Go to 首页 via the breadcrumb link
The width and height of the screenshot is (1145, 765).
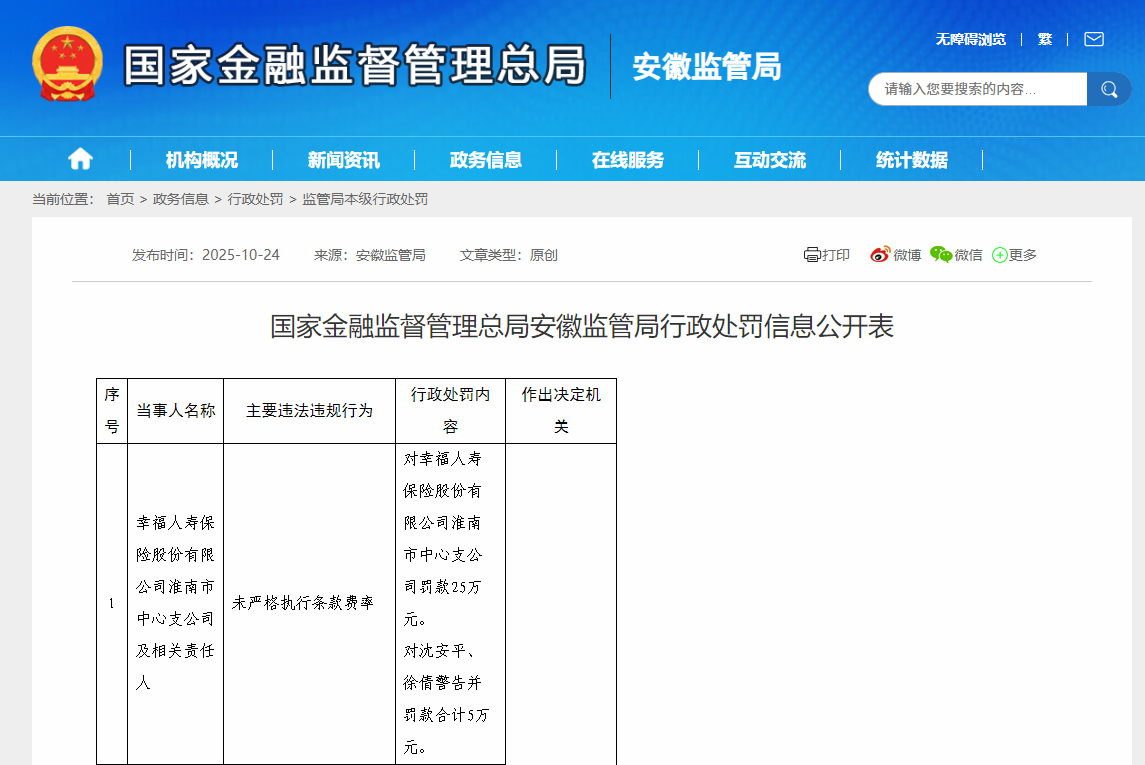coord(120,199)
